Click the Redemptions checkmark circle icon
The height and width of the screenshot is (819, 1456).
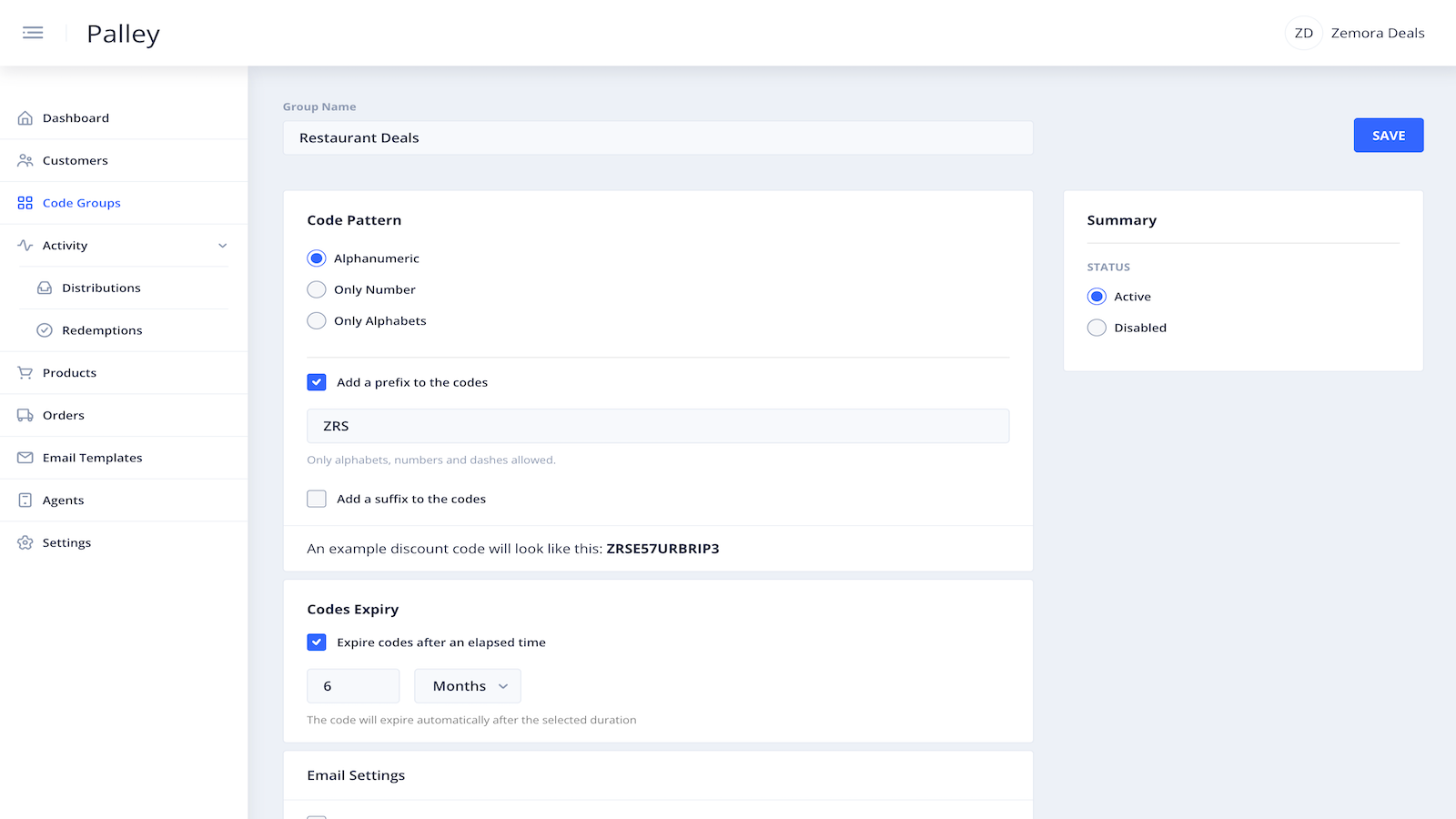coord(45,330)
